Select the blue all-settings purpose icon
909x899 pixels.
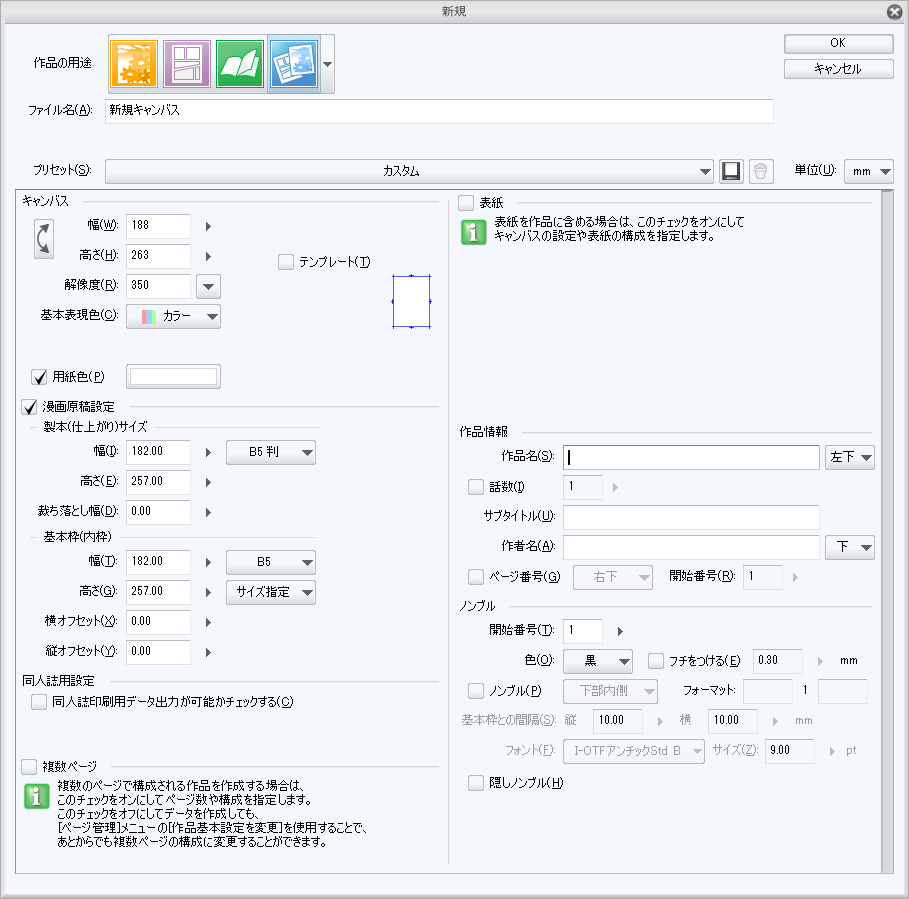click(x=293, y=64)
